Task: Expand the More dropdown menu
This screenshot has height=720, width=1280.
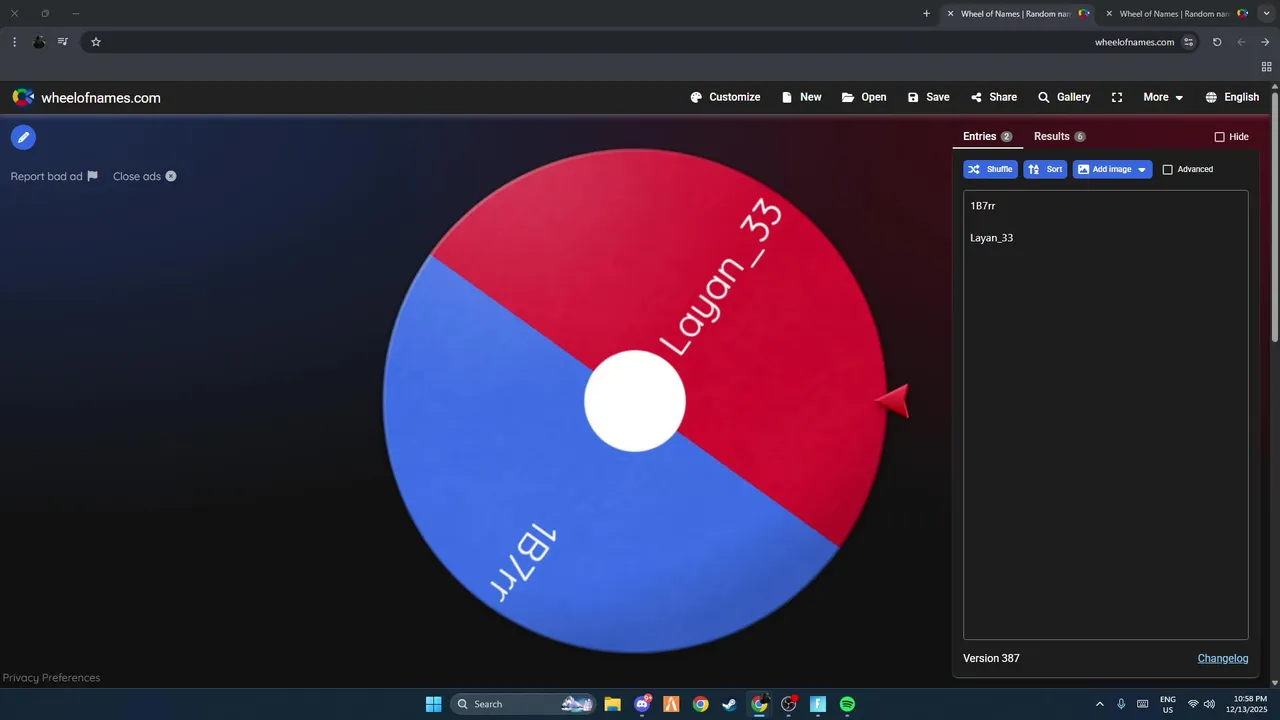Action: pyautogui.click(x=1163, y=97)
